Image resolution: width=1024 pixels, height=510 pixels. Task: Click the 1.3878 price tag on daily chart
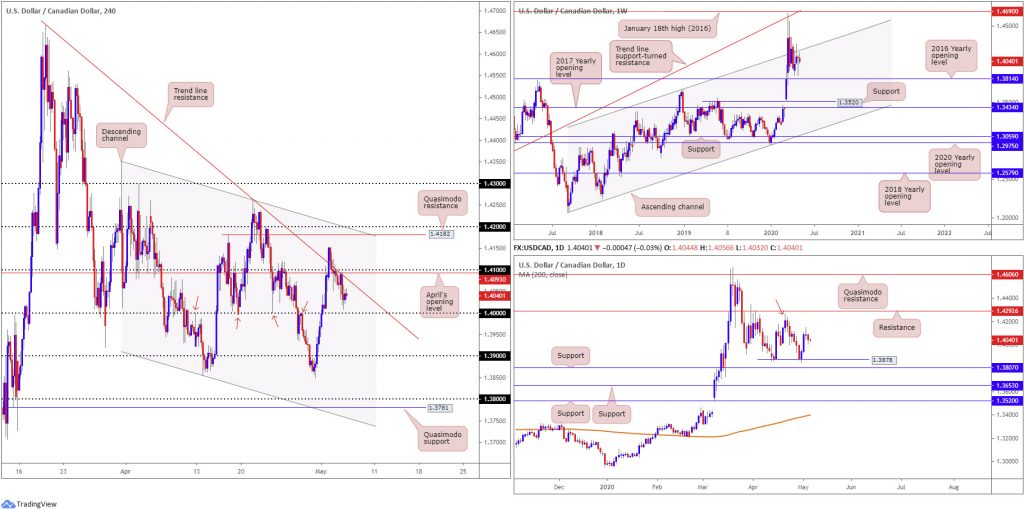pos(882,359)
